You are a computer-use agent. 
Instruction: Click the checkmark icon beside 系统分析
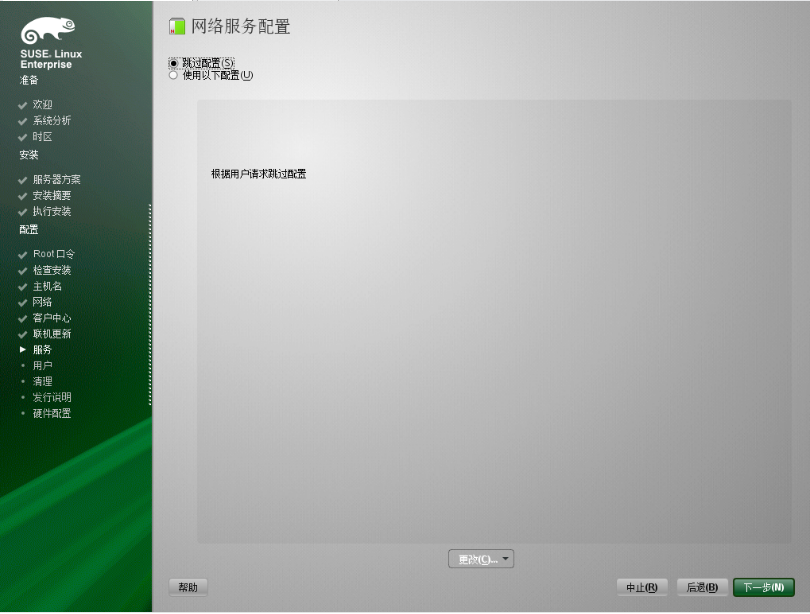tap(22, 120)
